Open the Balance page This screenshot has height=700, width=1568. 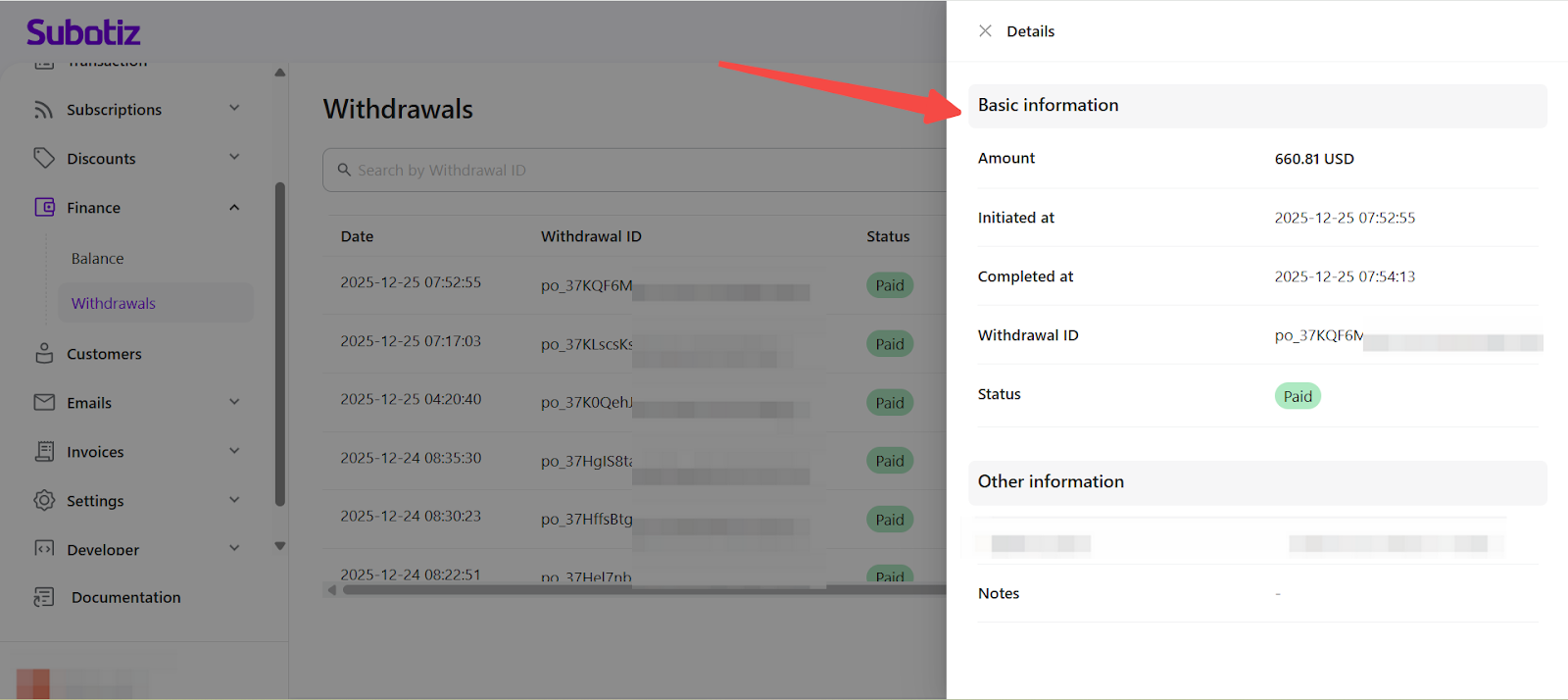click(98, 259)
